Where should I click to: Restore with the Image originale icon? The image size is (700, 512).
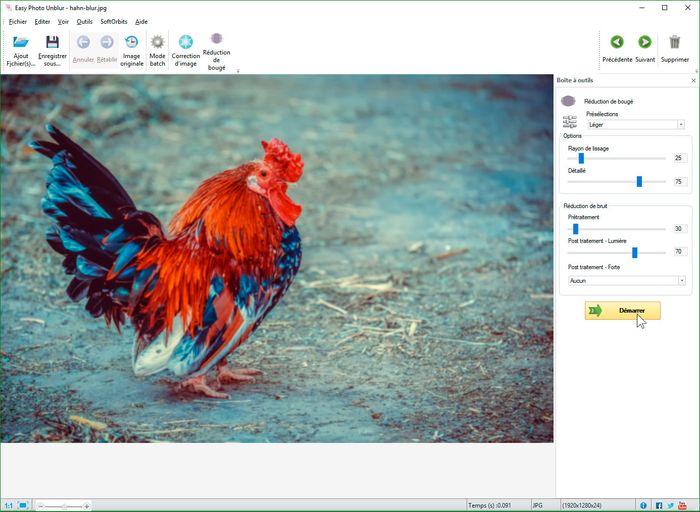pyautogui.click(x=132, y=43)
